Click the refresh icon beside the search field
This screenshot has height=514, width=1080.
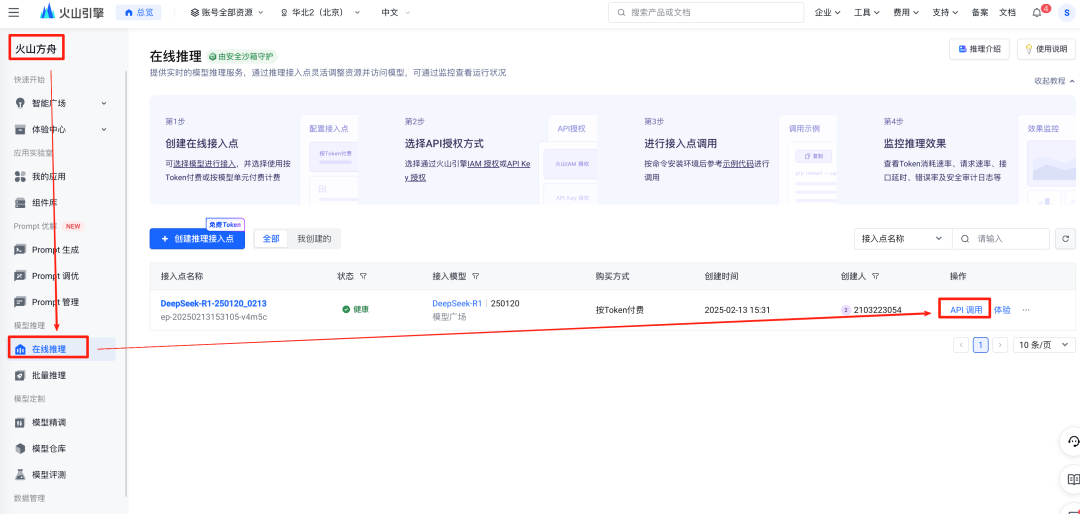(1066, 238)
